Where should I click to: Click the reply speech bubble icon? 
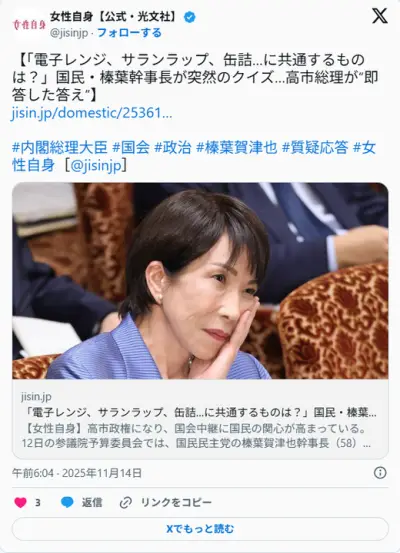(67, 502)
